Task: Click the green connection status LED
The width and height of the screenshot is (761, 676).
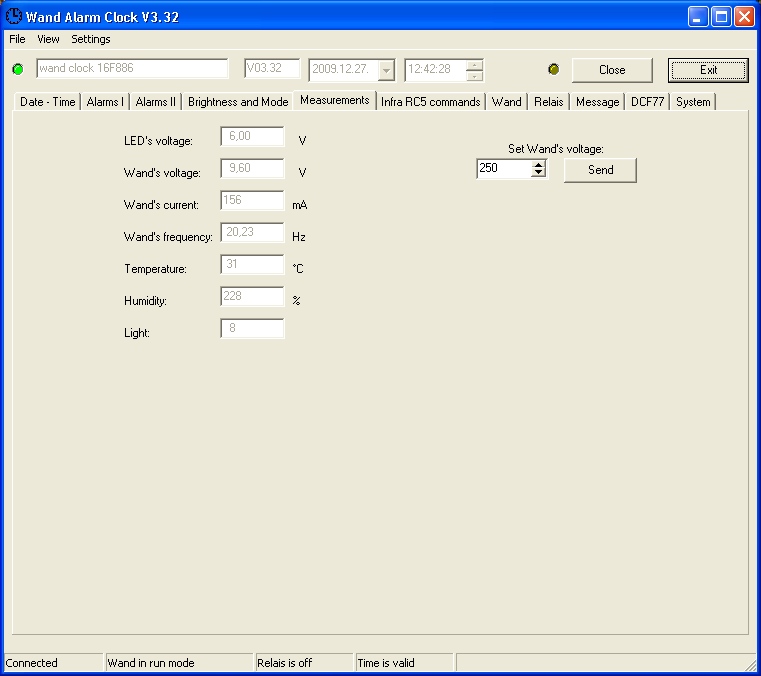Action: pos(18,69)
